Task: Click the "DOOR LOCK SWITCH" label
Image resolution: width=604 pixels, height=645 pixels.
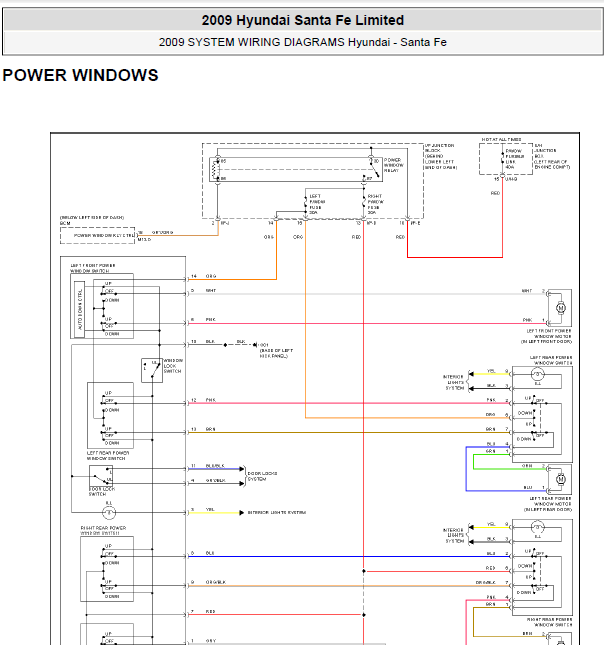Action: (102, 492)
